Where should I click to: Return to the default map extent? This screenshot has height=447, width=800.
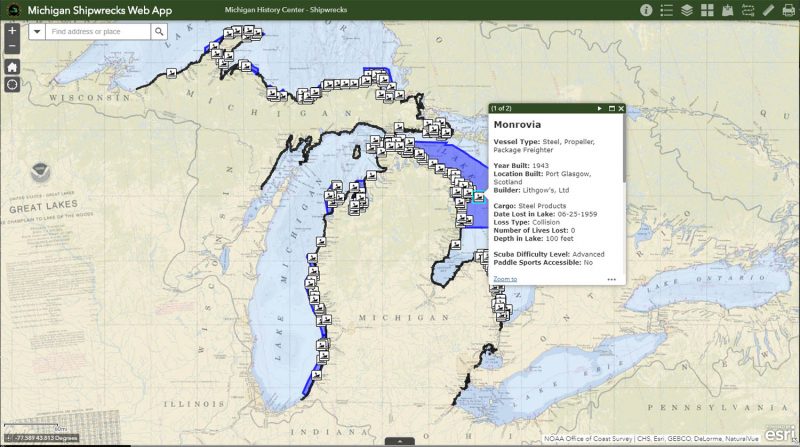[x=12, y=66]
